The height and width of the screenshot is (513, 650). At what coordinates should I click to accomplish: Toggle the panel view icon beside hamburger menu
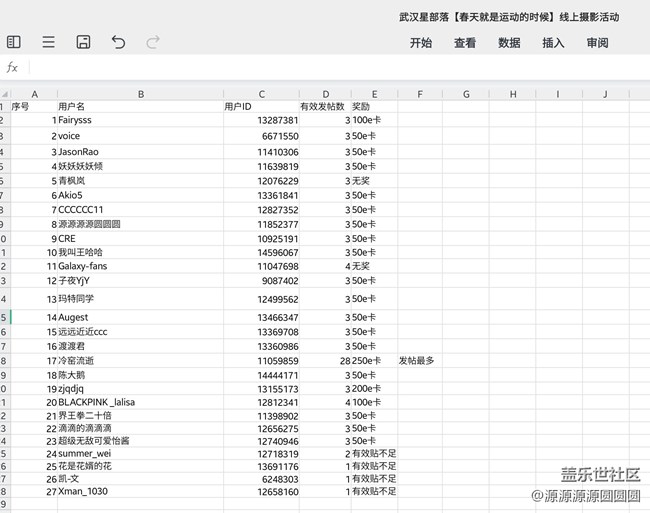[x=14, y=42]
